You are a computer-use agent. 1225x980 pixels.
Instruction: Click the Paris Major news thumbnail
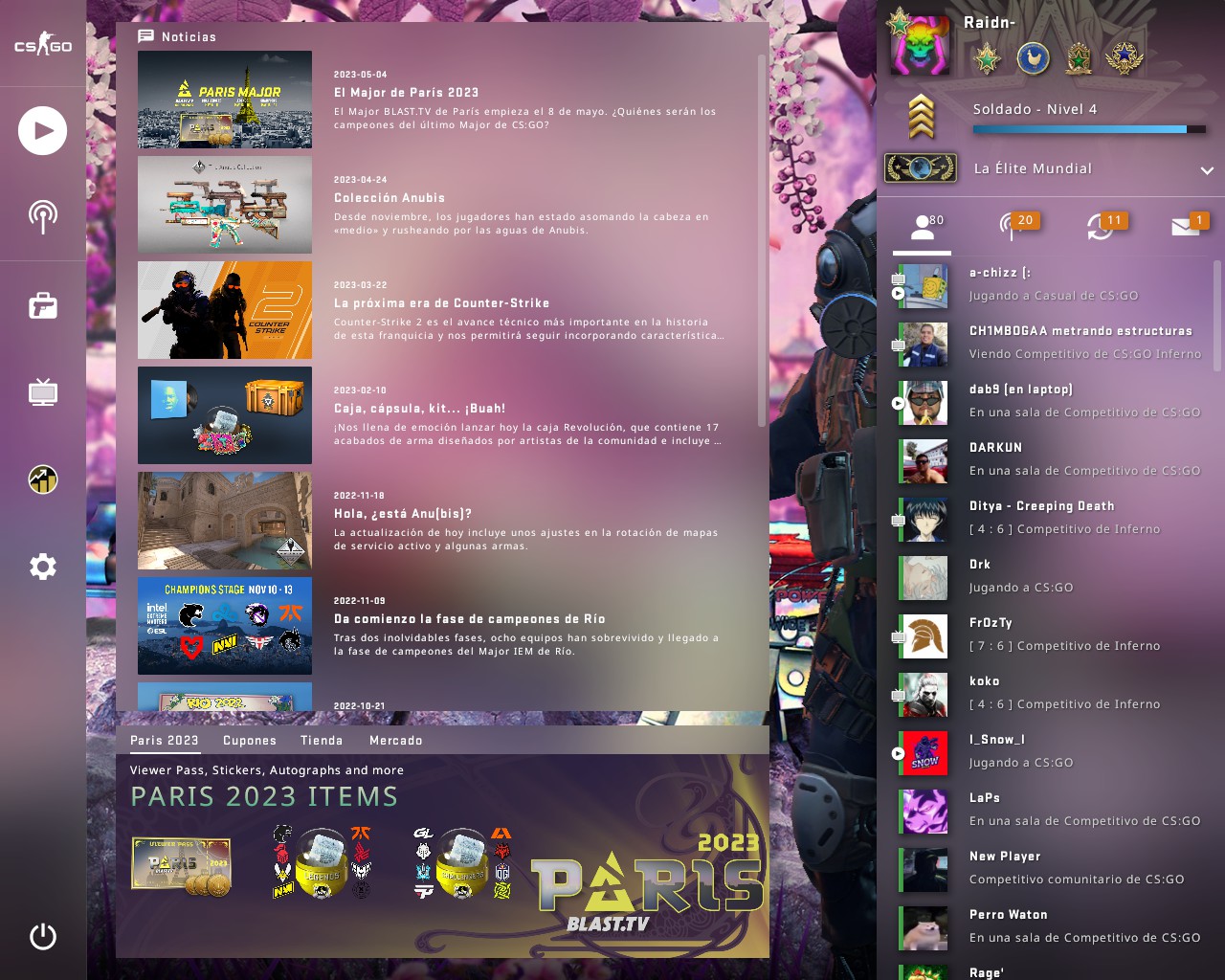(225, 100)
